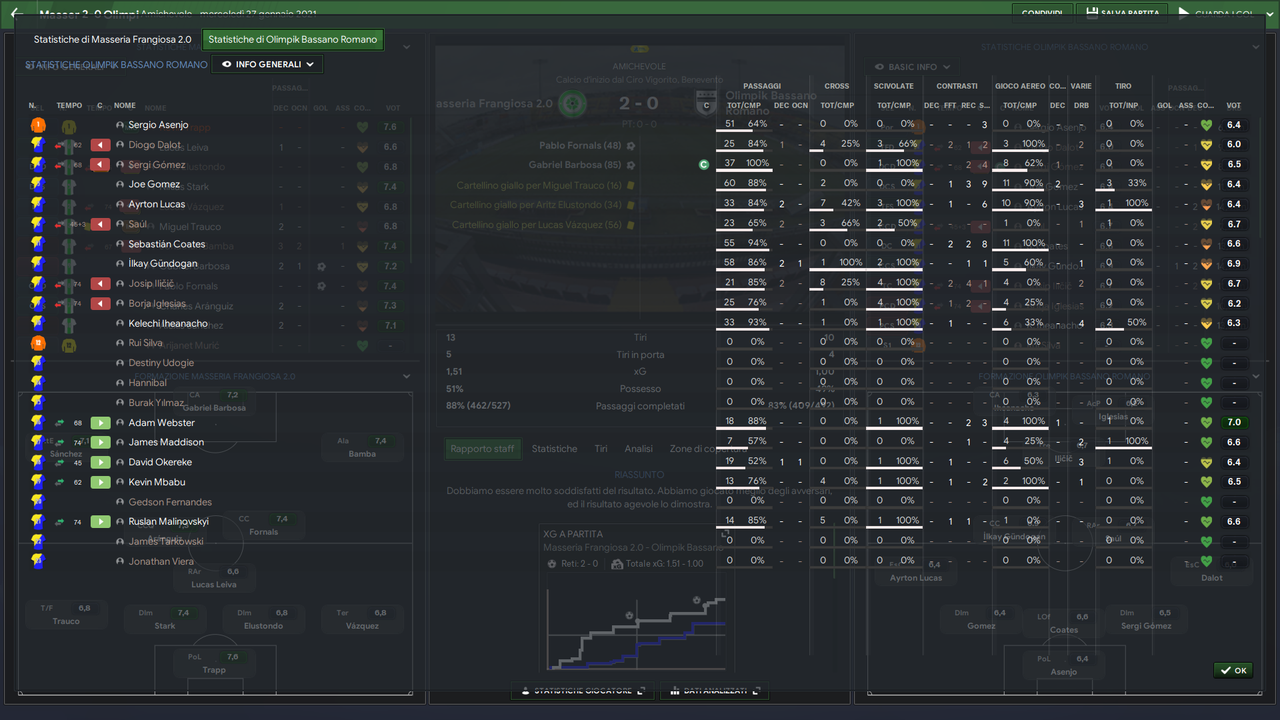Screen dimensions: 1280x720
Task: Click Adam Webster's 7.0 rating value
Action: click(1234, 423)
